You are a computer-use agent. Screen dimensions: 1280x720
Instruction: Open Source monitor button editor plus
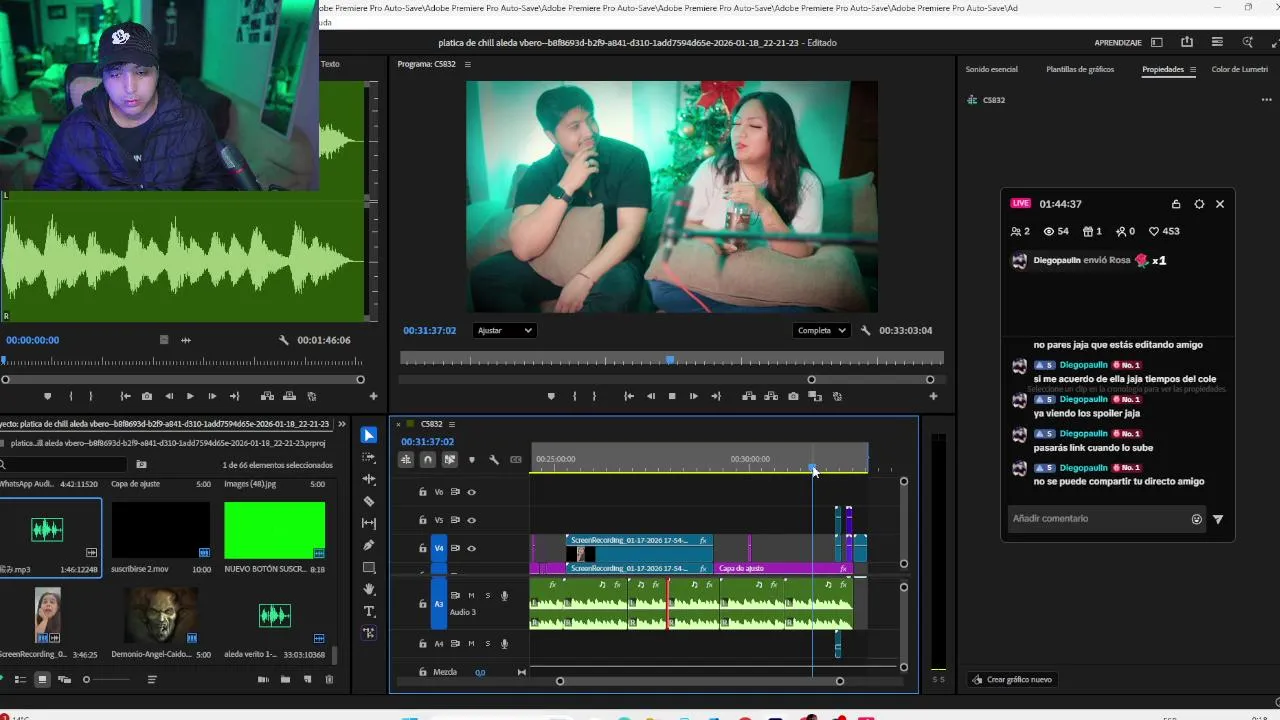[373, 396]
